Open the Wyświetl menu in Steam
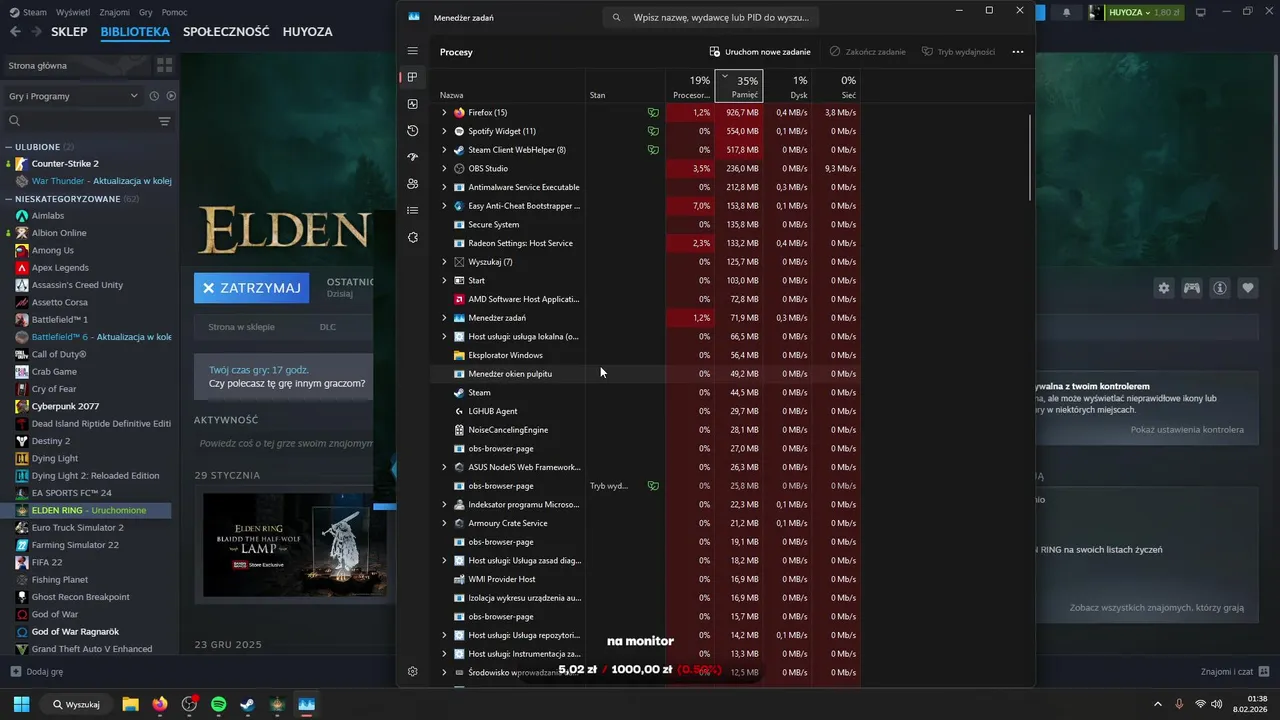This screenshot has width=1280, height=720. point(74,12)
